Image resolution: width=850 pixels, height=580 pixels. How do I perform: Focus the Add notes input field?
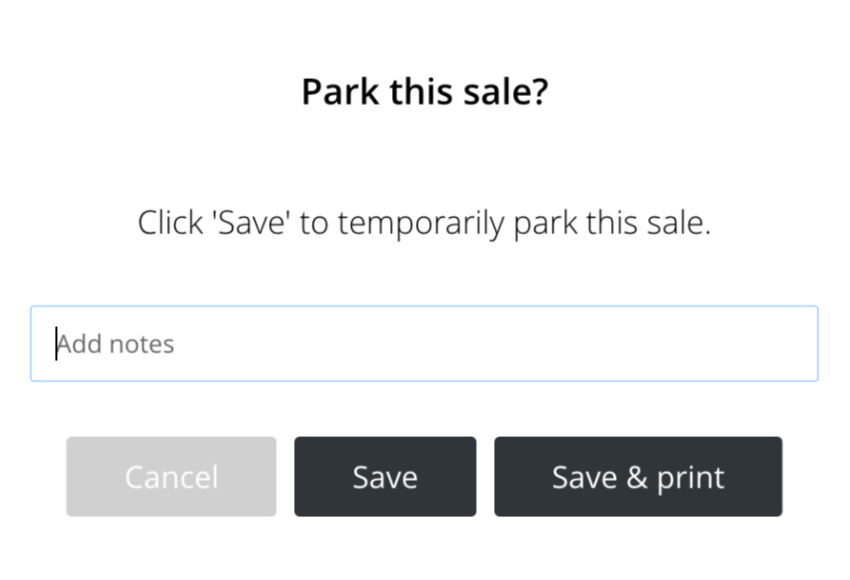pyautogui.click(x=424, y=344)
